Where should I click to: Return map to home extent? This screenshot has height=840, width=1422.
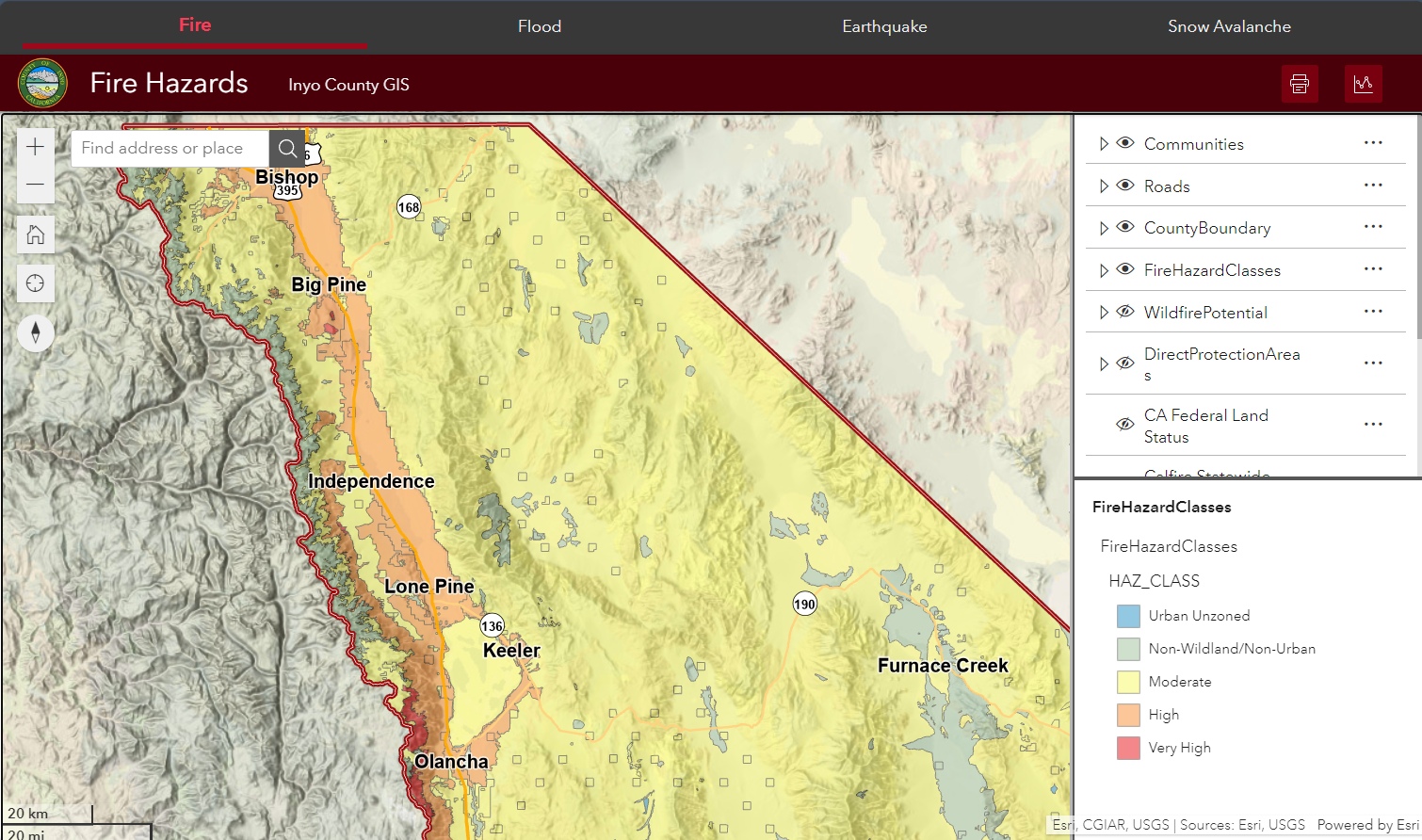click(x=36, y=234)
